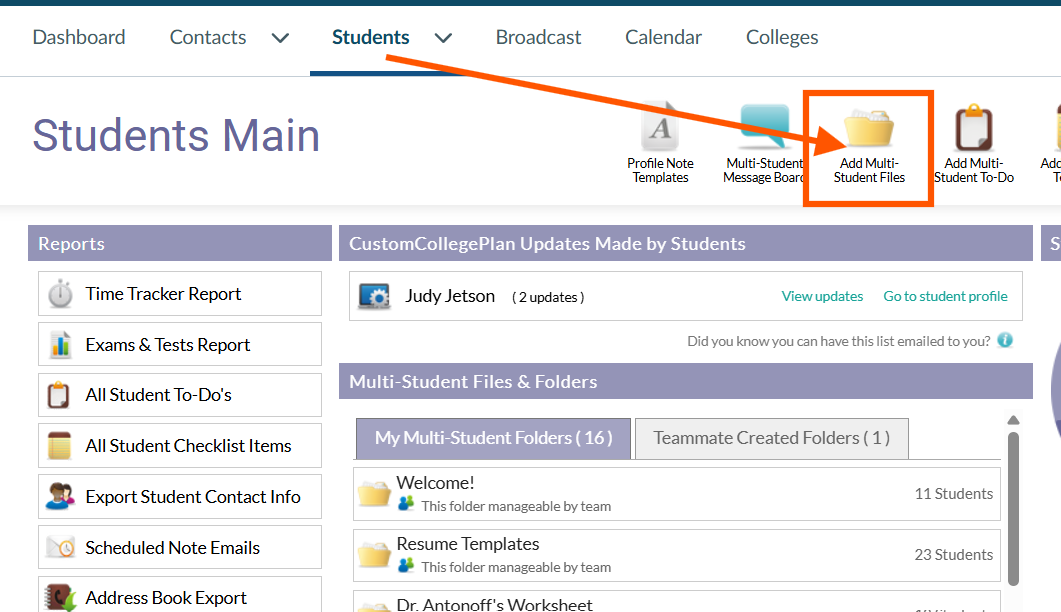
Task: Open Scheduled Note Emails
Action: point(172,548)
